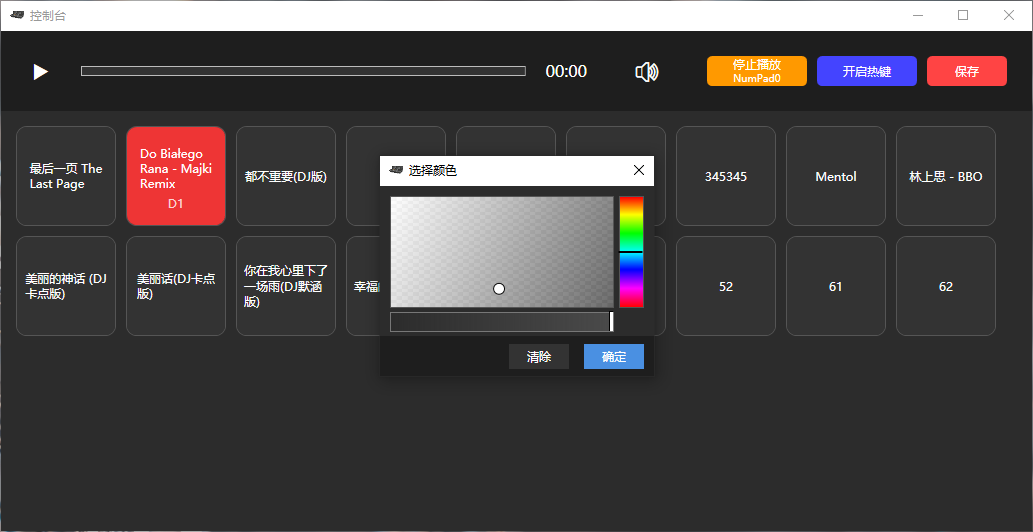Maximize the 控制台 window
The width and height of the screenshot is (1033, 532).
963,15
